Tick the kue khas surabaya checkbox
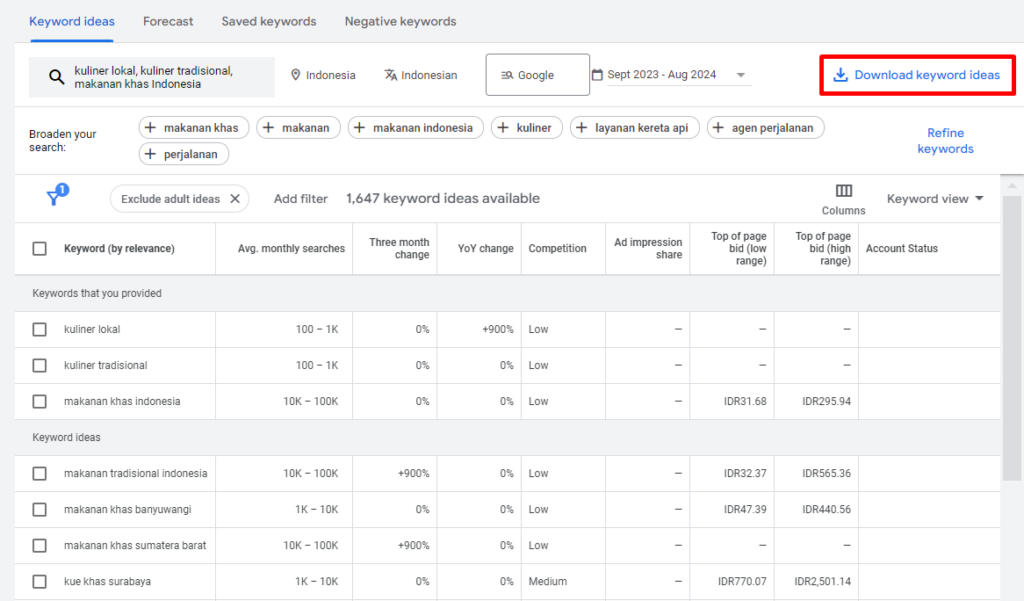Viewport: 1024px width, 601px height. click(40, 581)
